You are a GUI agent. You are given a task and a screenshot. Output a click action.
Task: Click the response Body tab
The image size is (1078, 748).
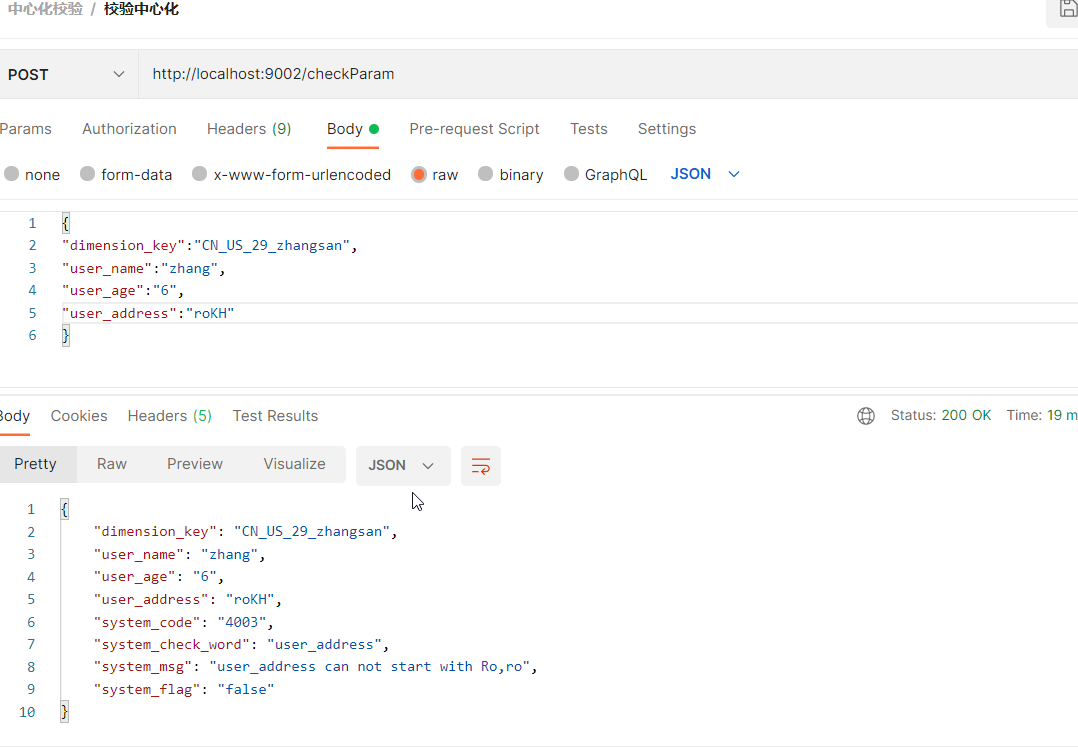point(14,416)
